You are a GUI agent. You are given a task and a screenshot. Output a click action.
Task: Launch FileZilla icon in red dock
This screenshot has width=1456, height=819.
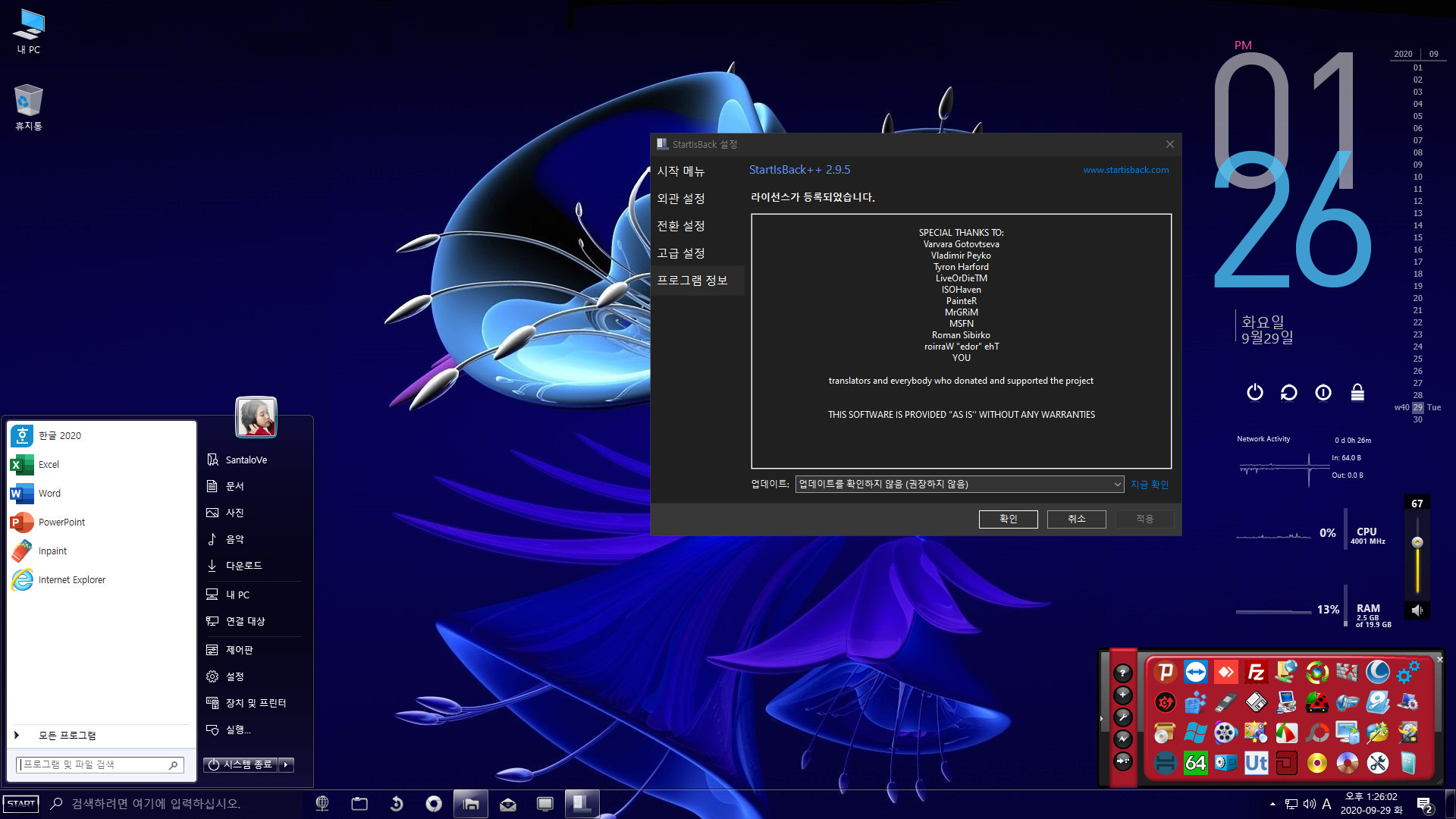pyautogui.click(x=1256, y=672)
